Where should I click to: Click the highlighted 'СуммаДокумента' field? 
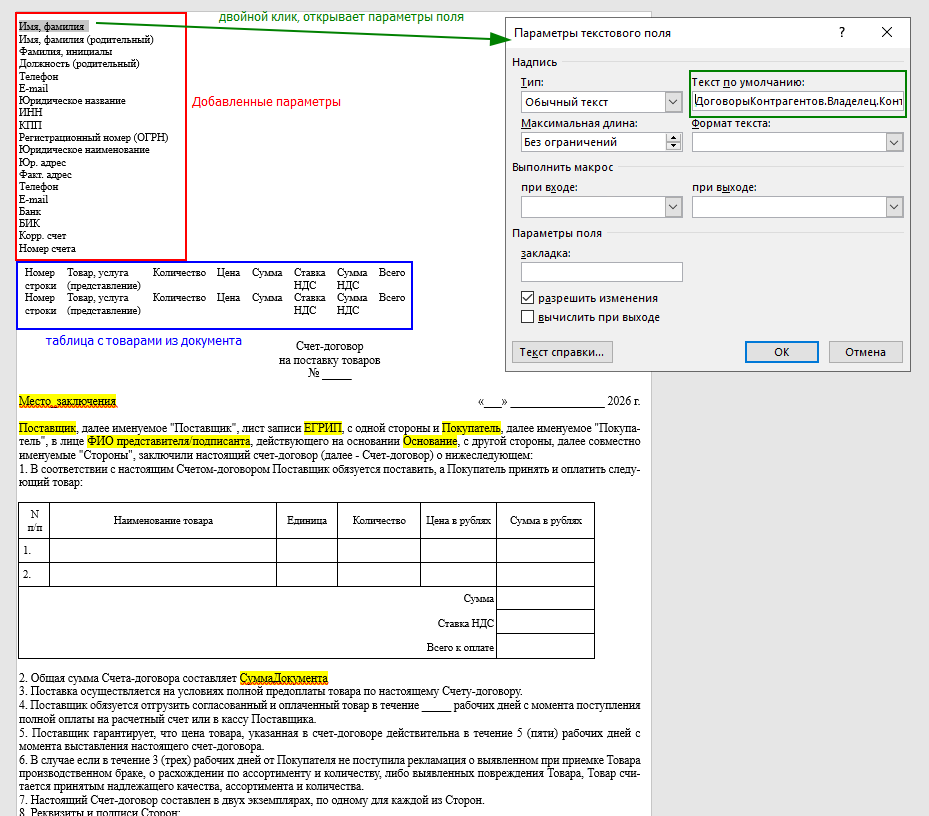(x=284, y=678)
